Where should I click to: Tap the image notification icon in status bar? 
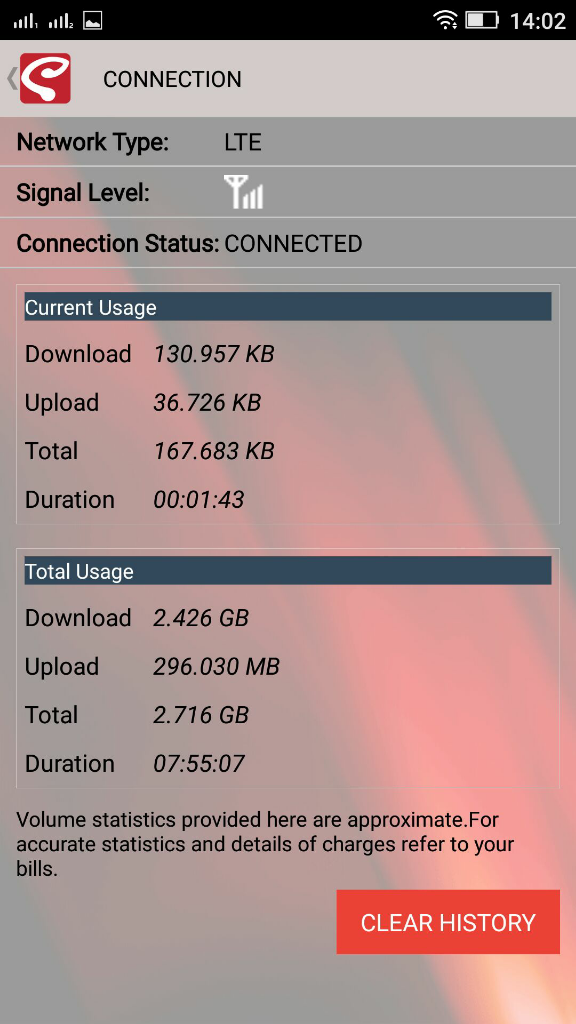tap(93, 20)
